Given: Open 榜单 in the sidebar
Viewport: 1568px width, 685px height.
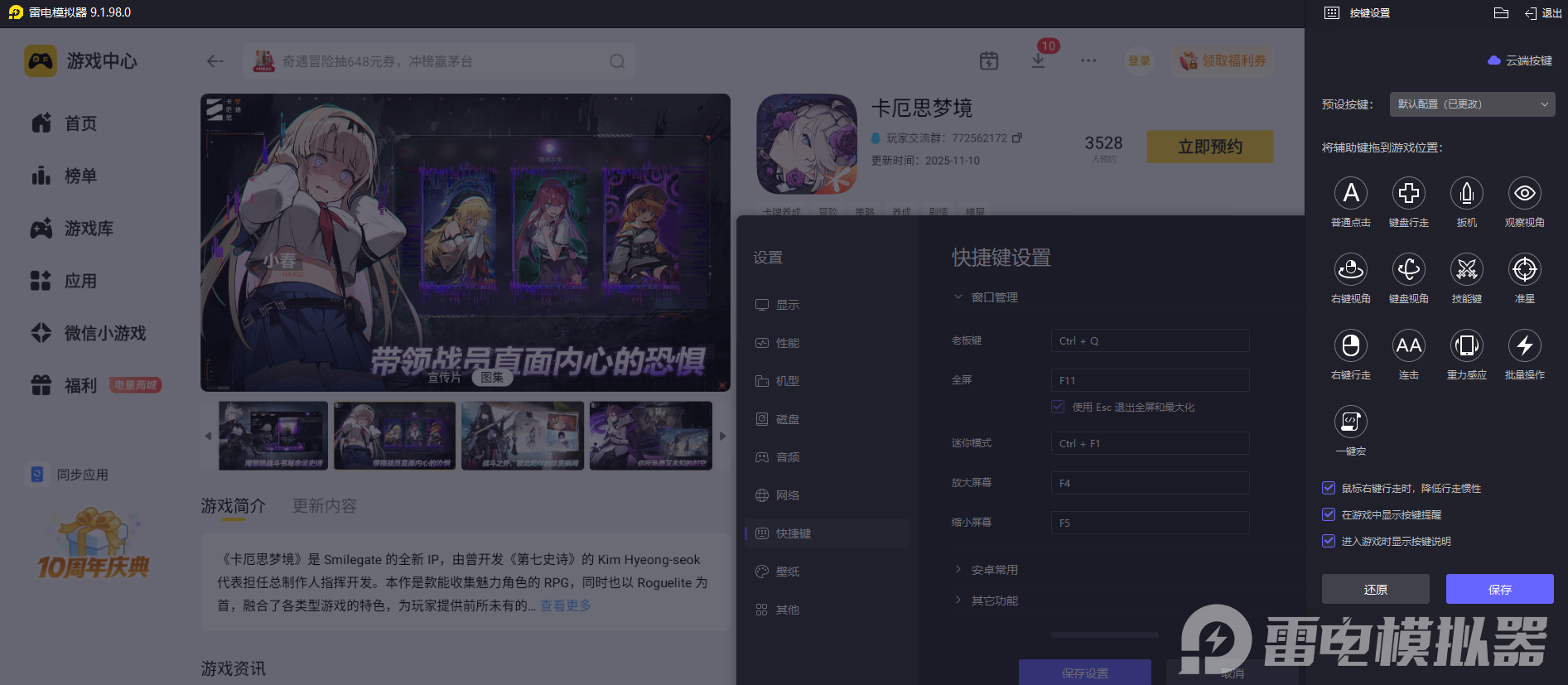Looking at the screenshot, I should click(x=64, y=176).
